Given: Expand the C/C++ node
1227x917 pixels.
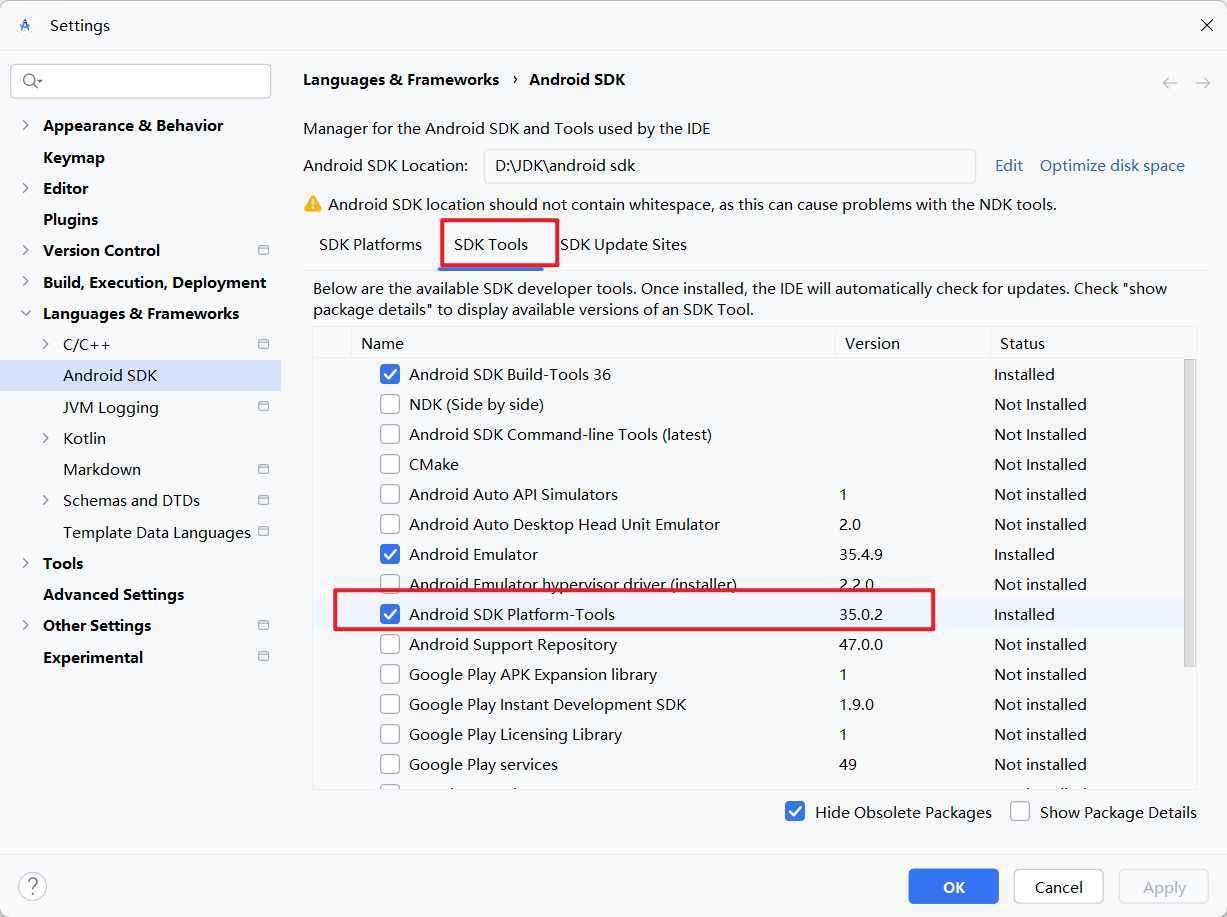Looking at the screenshot, I should [x=45, y=344].
